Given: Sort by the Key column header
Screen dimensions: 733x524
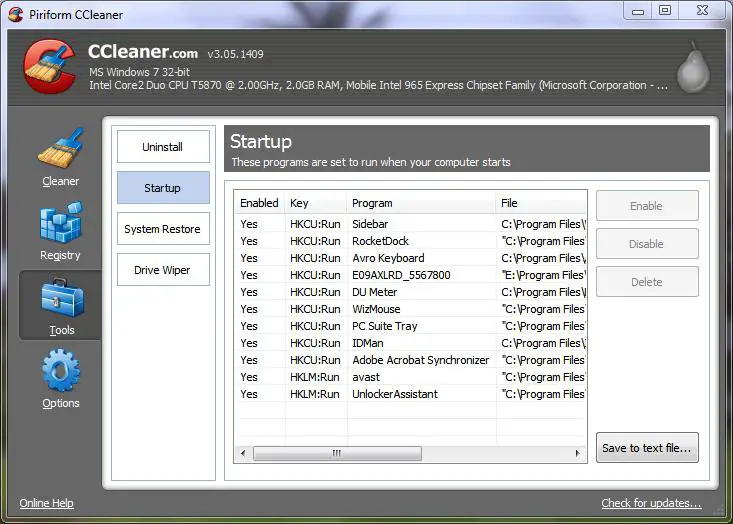Looking at the screenshot, I should click(316, 203).
